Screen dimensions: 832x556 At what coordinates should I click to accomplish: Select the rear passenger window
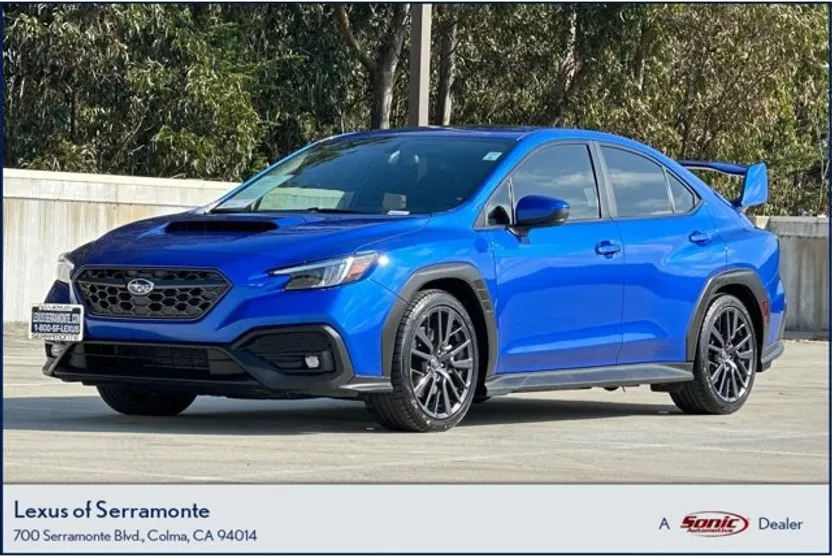pos(636,182)
